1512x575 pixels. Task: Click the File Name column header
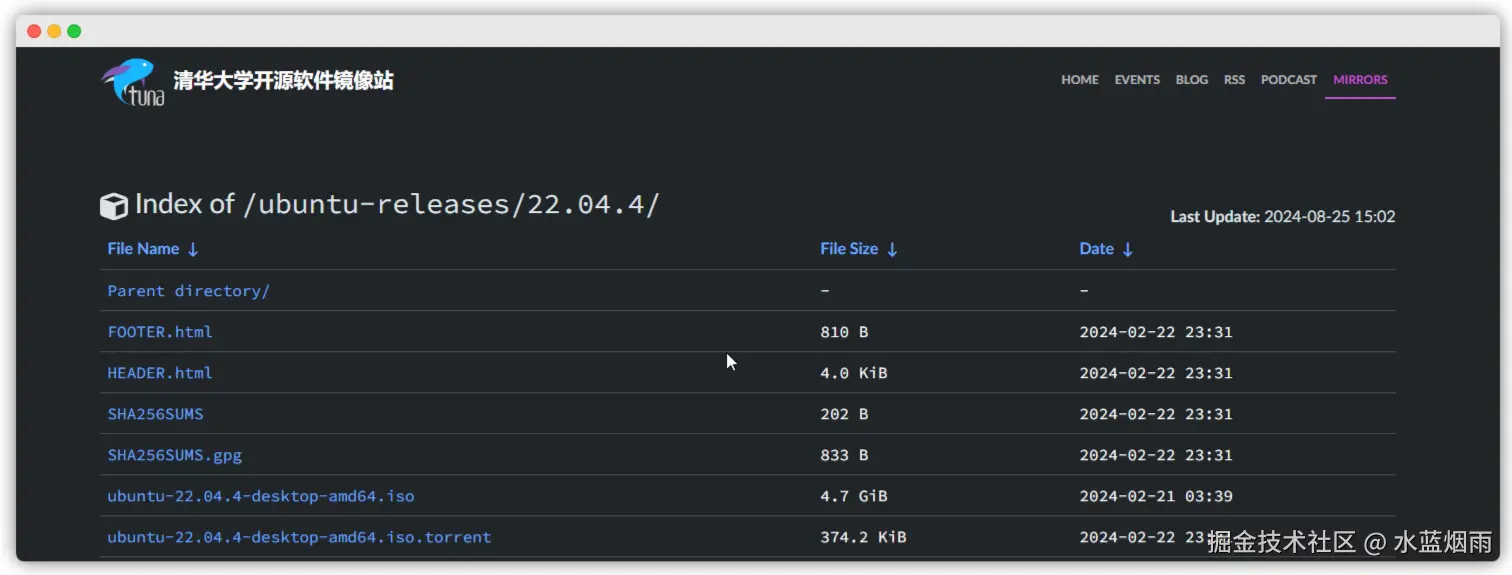coord(143,249)
